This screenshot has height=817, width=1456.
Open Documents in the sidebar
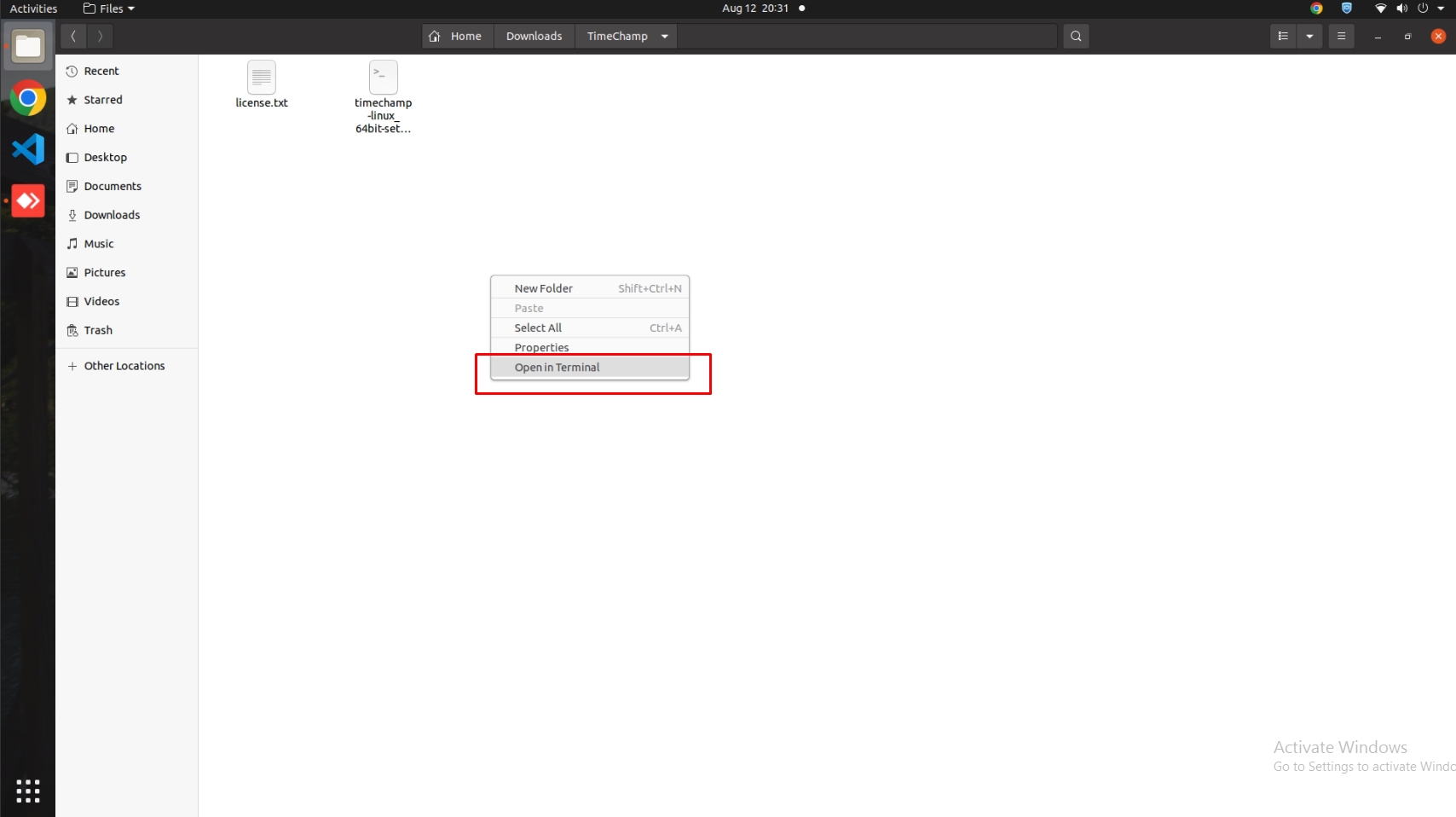coord(126,186)
